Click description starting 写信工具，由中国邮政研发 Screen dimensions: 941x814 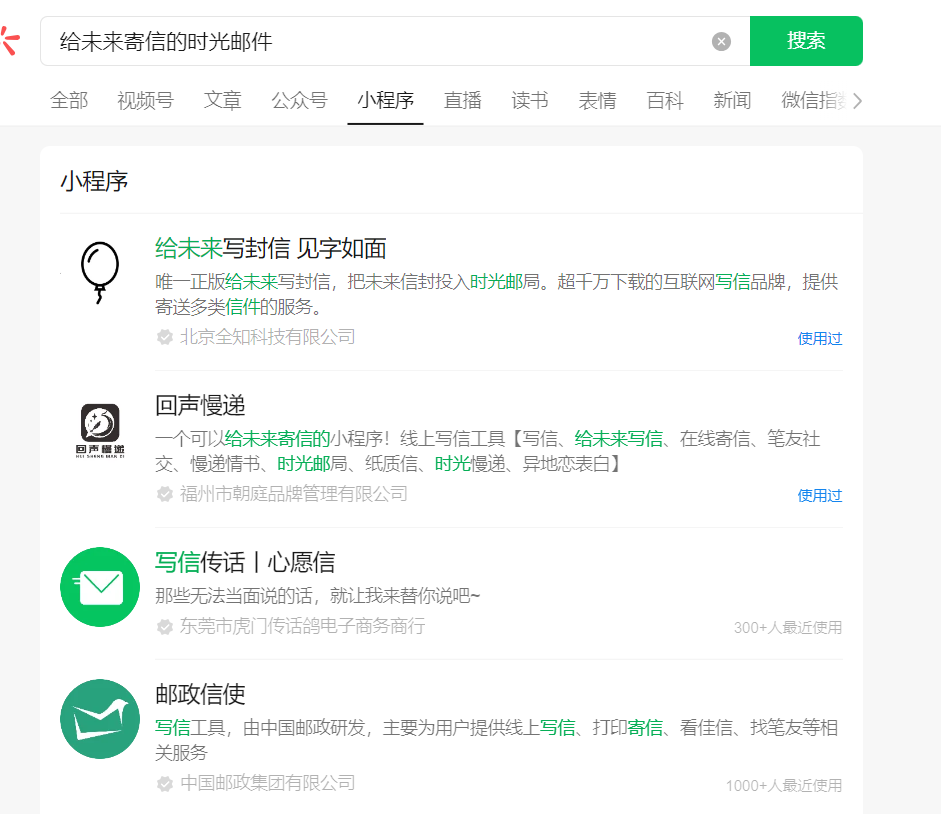point(496,740)
